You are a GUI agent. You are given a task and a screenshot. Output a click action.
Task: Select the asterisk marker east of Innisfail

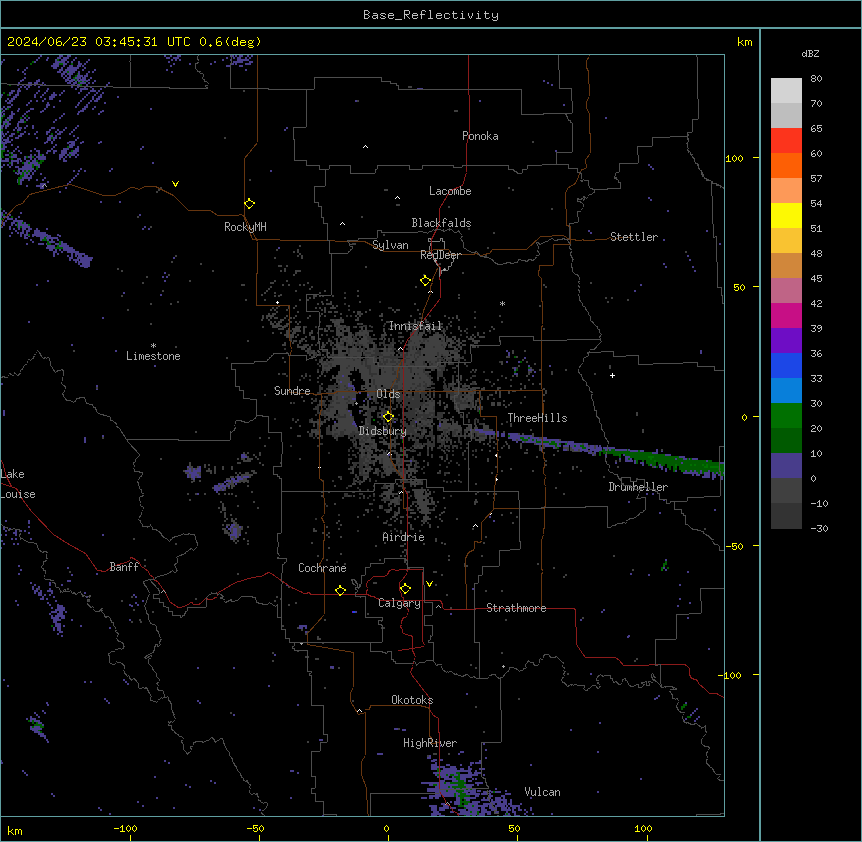tap(502, 303)
